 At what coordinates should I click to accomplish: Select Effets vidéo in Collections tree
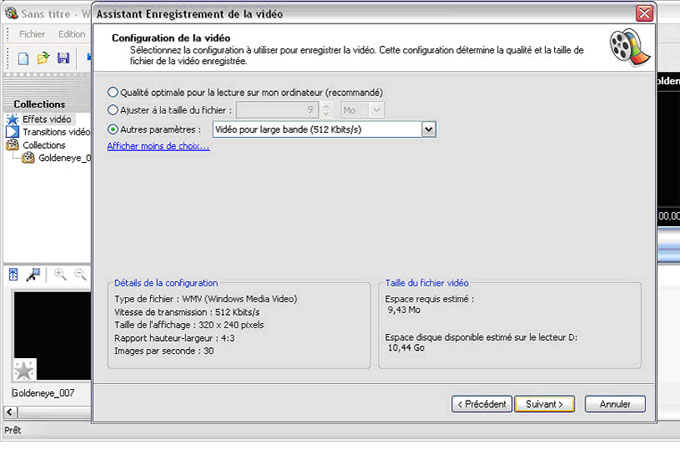(47, 119)
